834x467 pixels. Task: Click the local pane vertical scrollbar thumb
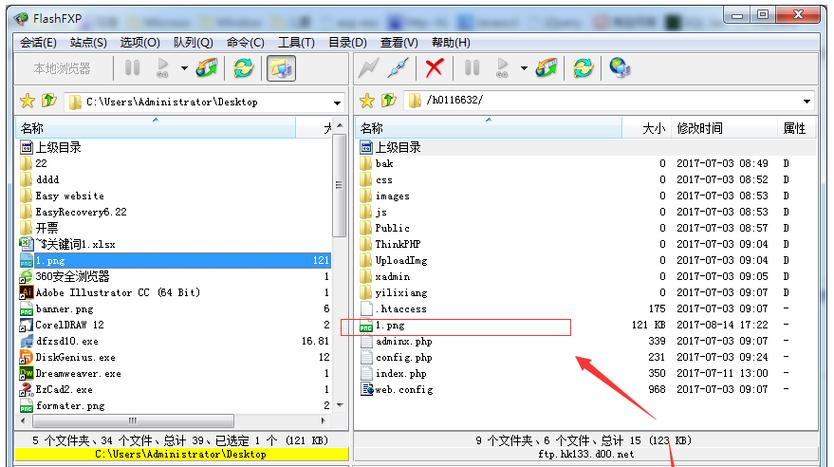339,185
